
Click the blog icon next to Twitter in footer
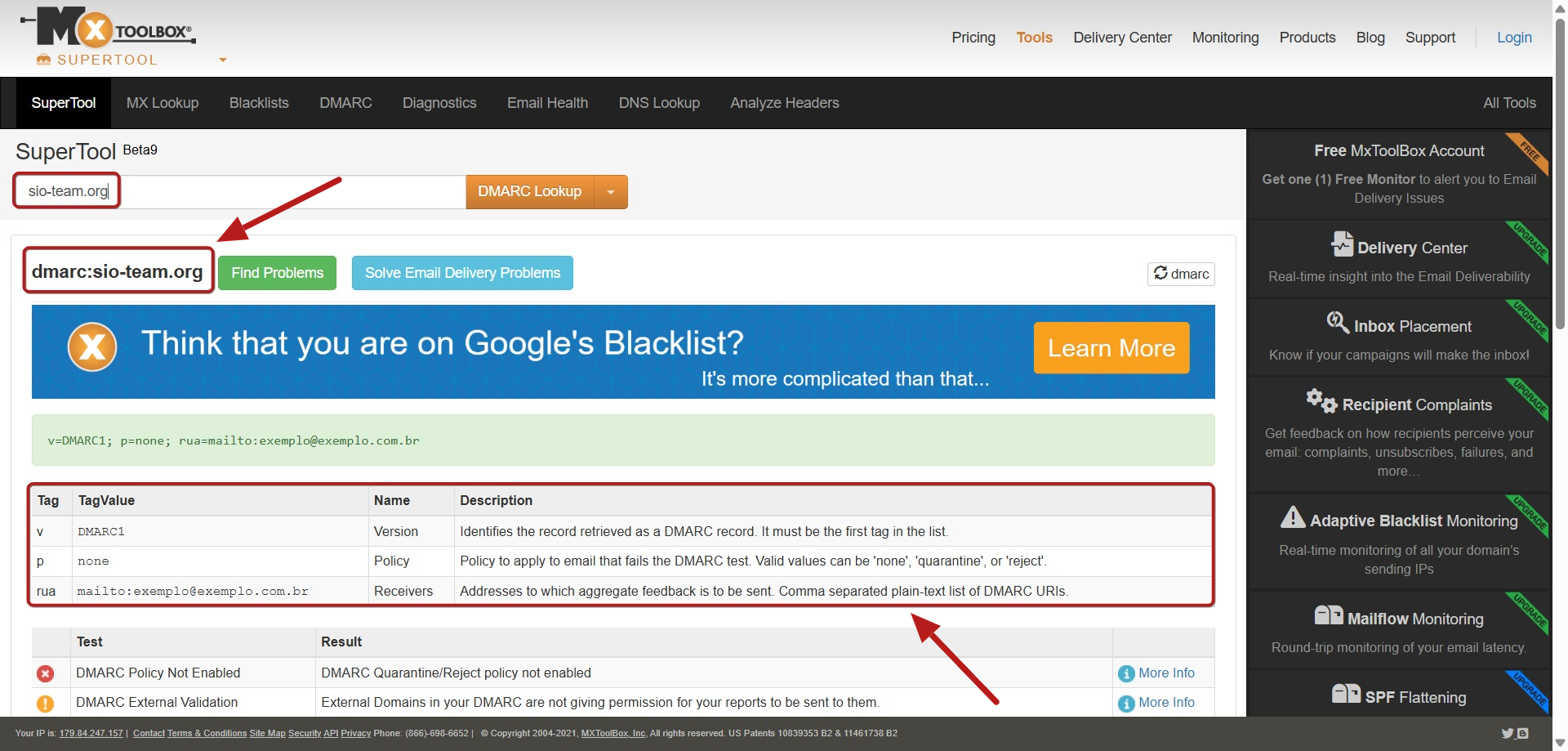[x=1522, y=733]
